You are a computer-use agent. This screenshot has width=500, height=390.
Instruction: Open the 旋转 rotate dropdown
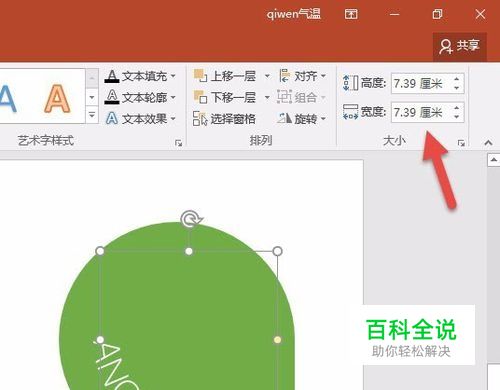pos(302,118)
